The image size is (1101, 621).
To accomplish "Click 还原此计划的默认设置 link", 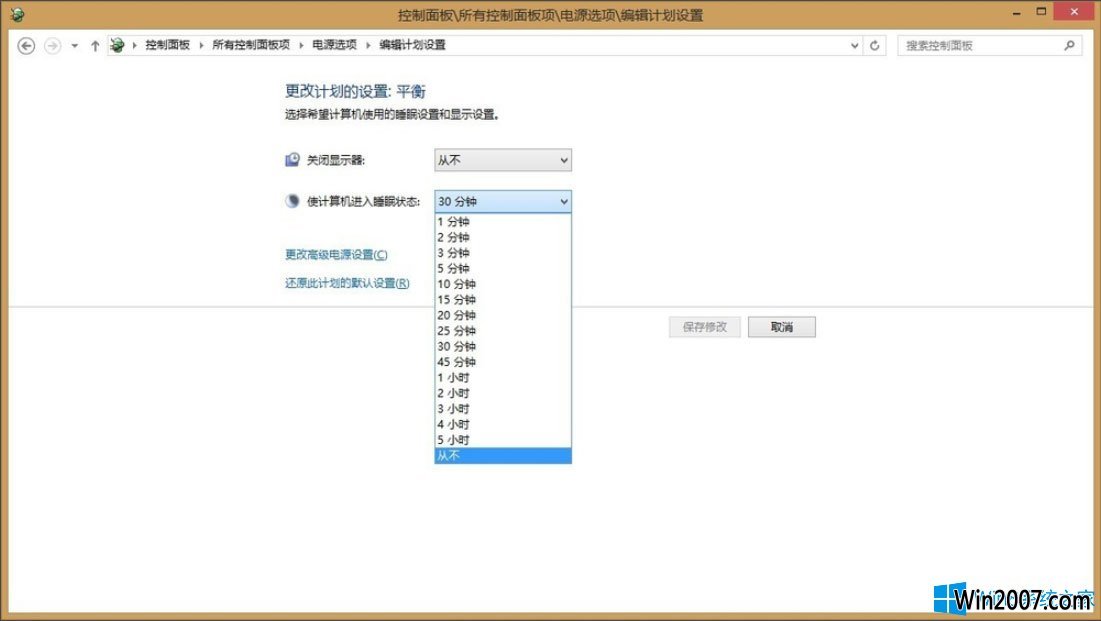I will coord(347,283).
